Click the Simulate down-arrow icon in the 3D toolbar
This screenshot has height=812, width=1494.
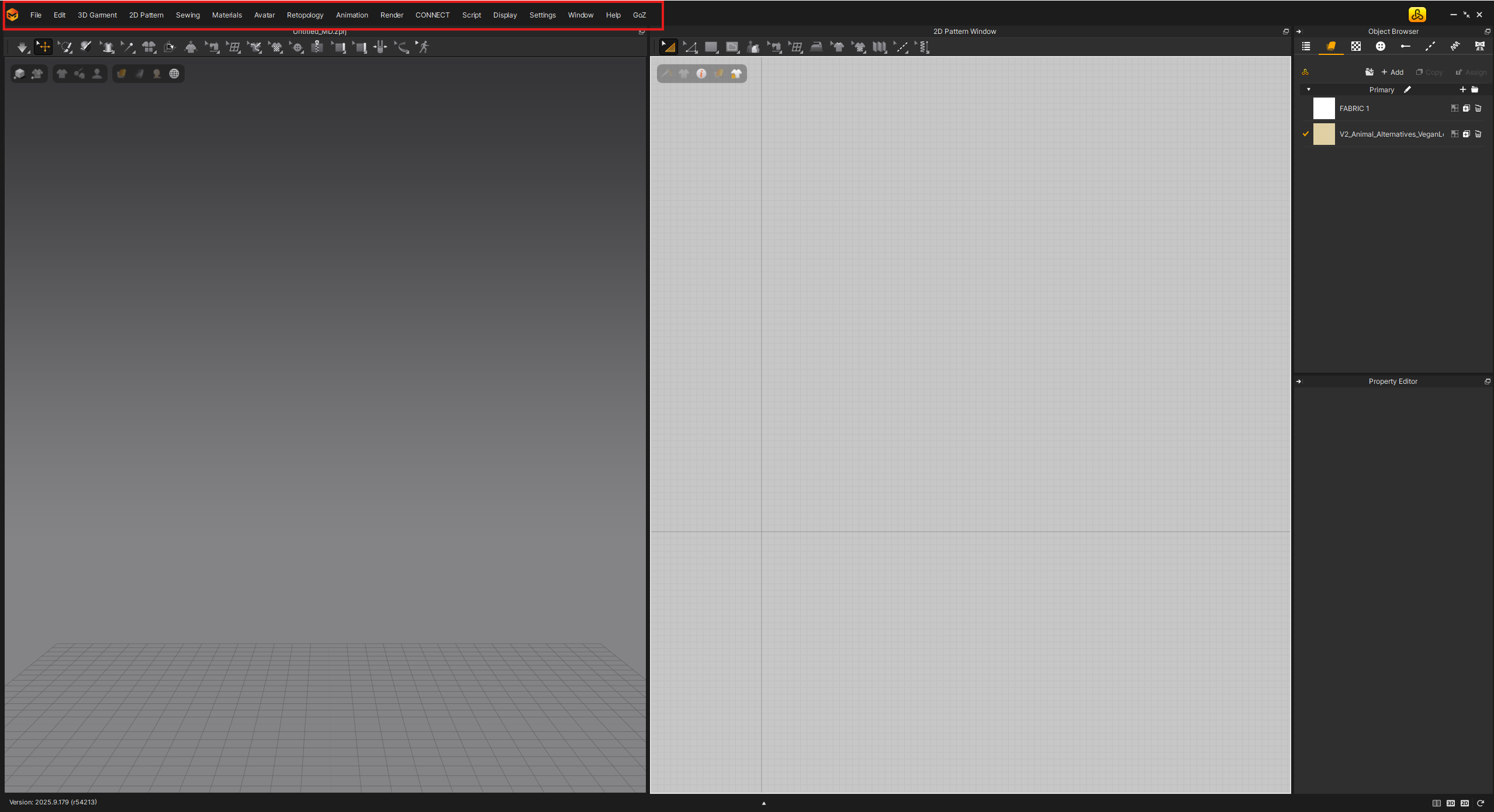click(22, 47)
